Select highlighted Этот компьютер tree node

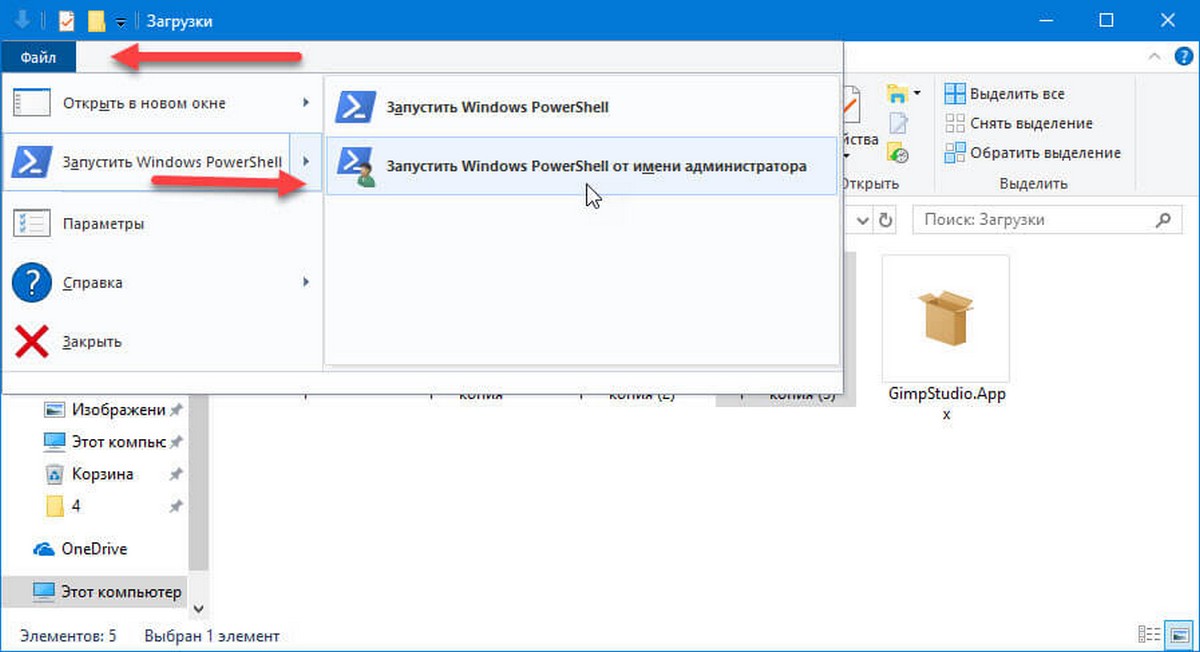coord(94,592)
